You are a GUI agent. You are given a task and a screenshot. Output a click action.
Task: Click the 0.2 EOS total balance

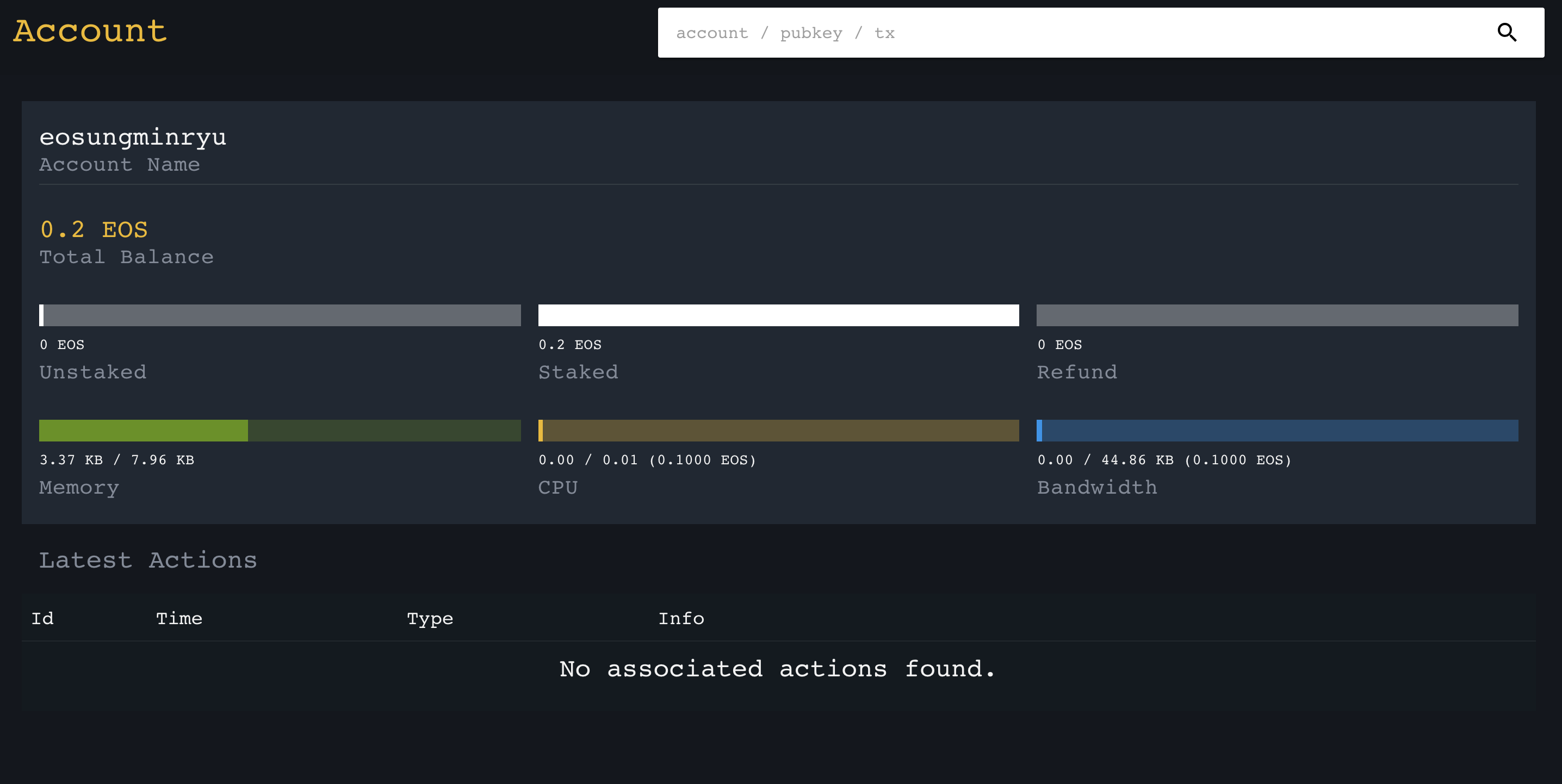click(94, 230)
